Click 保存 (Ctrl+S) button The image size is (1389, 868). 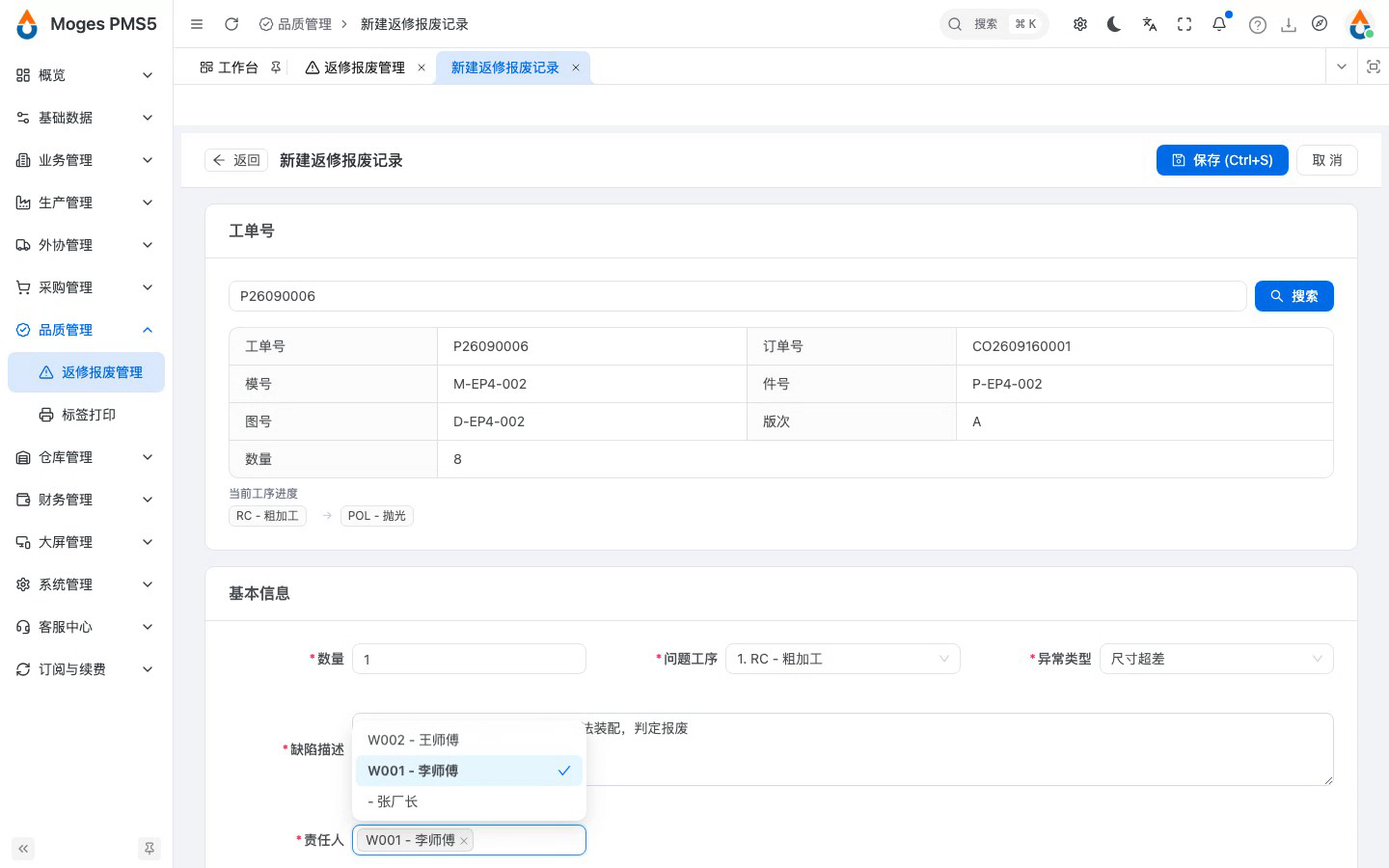click(1222, 160)
